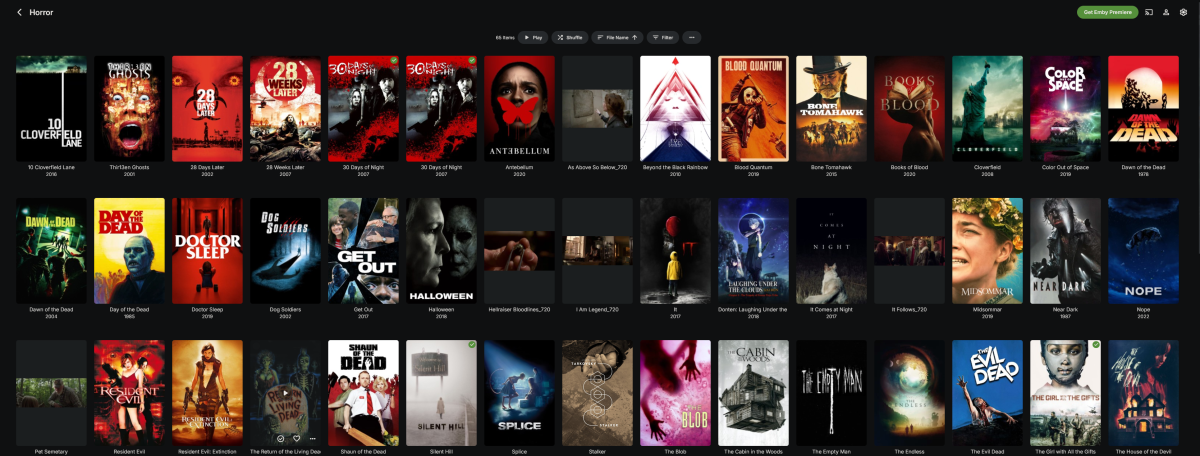The image size is (1200, 456).
Task: Open Dawn of the Dead 1978 poster
Action: tap(1143, 108)
